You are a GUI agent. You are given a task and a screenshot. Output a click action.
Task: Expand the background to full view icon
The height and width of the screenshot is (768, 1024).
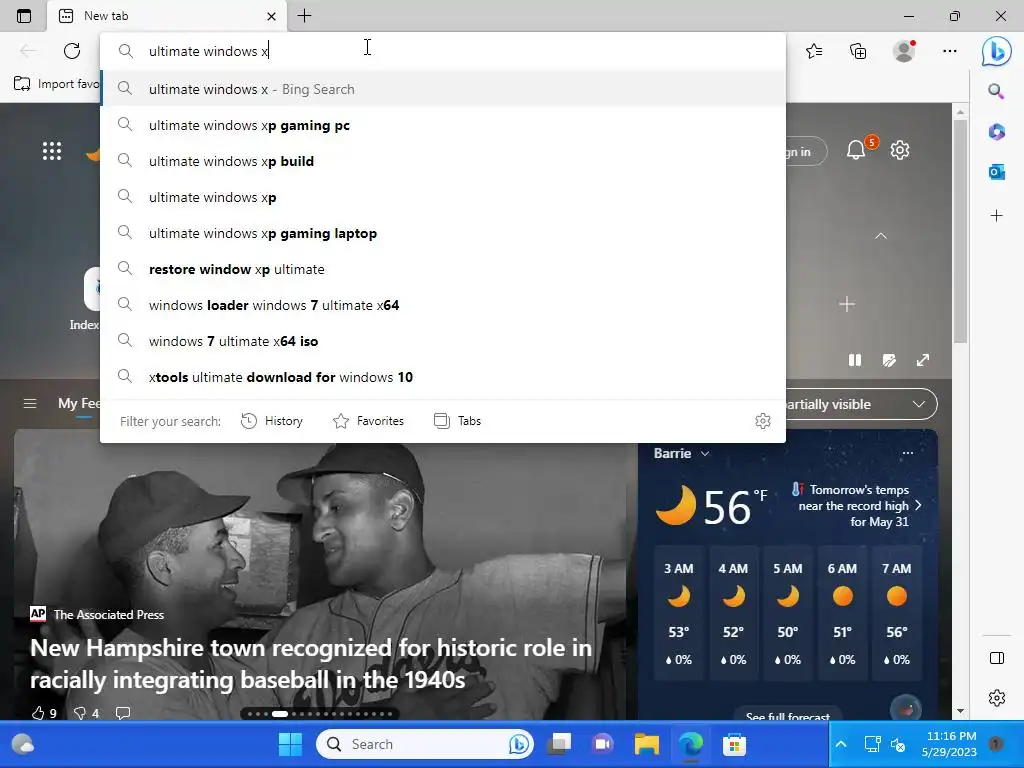click(923, 360)
